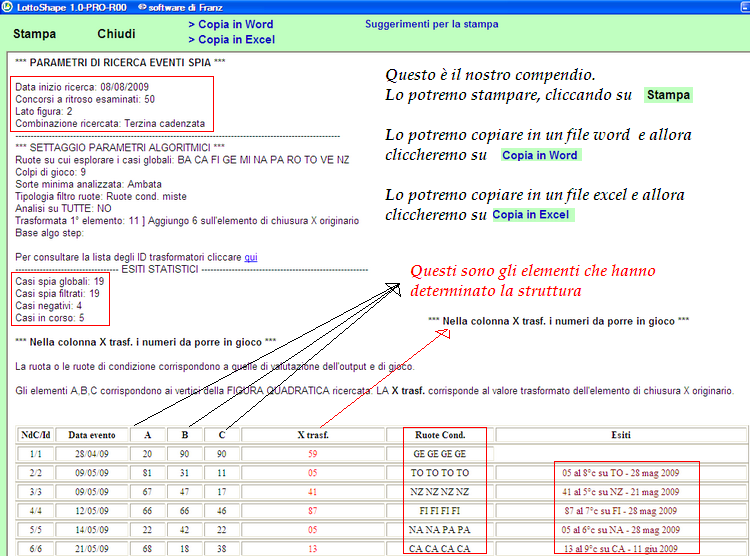This screenshot has width=750, height=556.
Task: Click the Esiti column header
Action: click(x=621, y=435)
